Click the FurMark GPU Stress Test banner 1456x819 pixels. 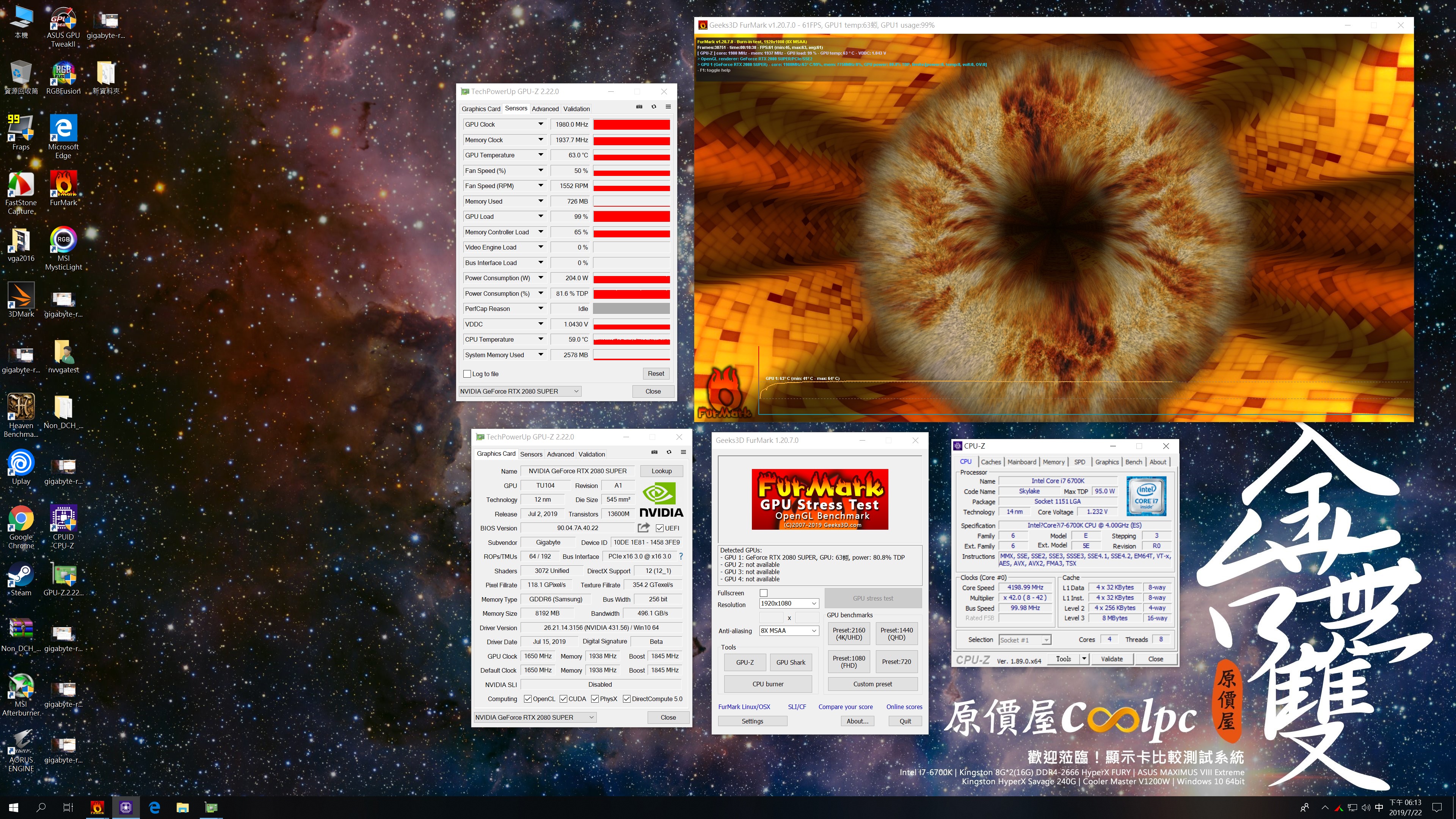pos(819,499)
